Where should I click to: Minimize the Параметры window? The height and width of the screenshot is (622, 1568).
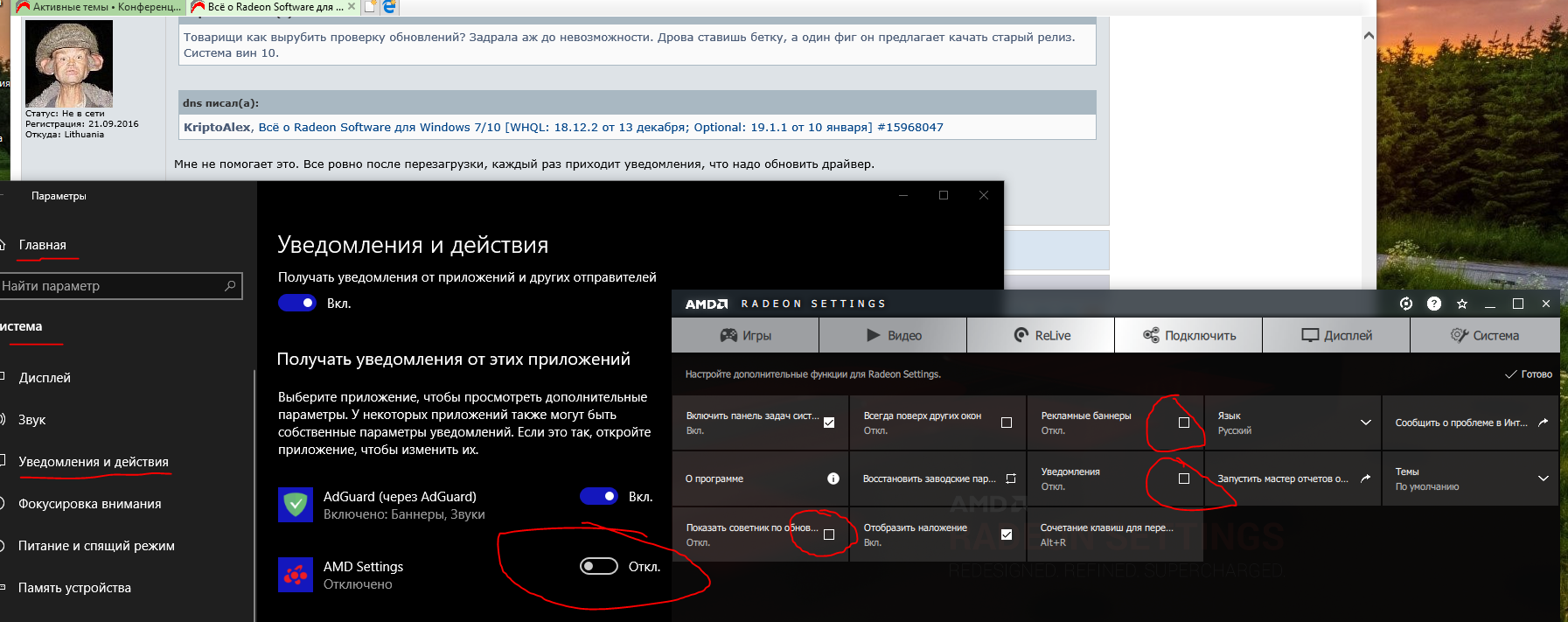903,195
